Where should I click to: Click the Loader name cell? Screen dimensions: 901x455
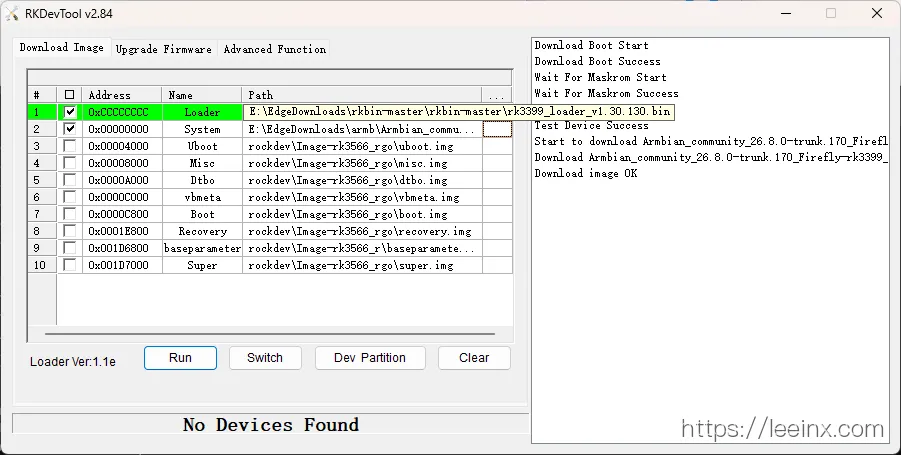point(202,112)
